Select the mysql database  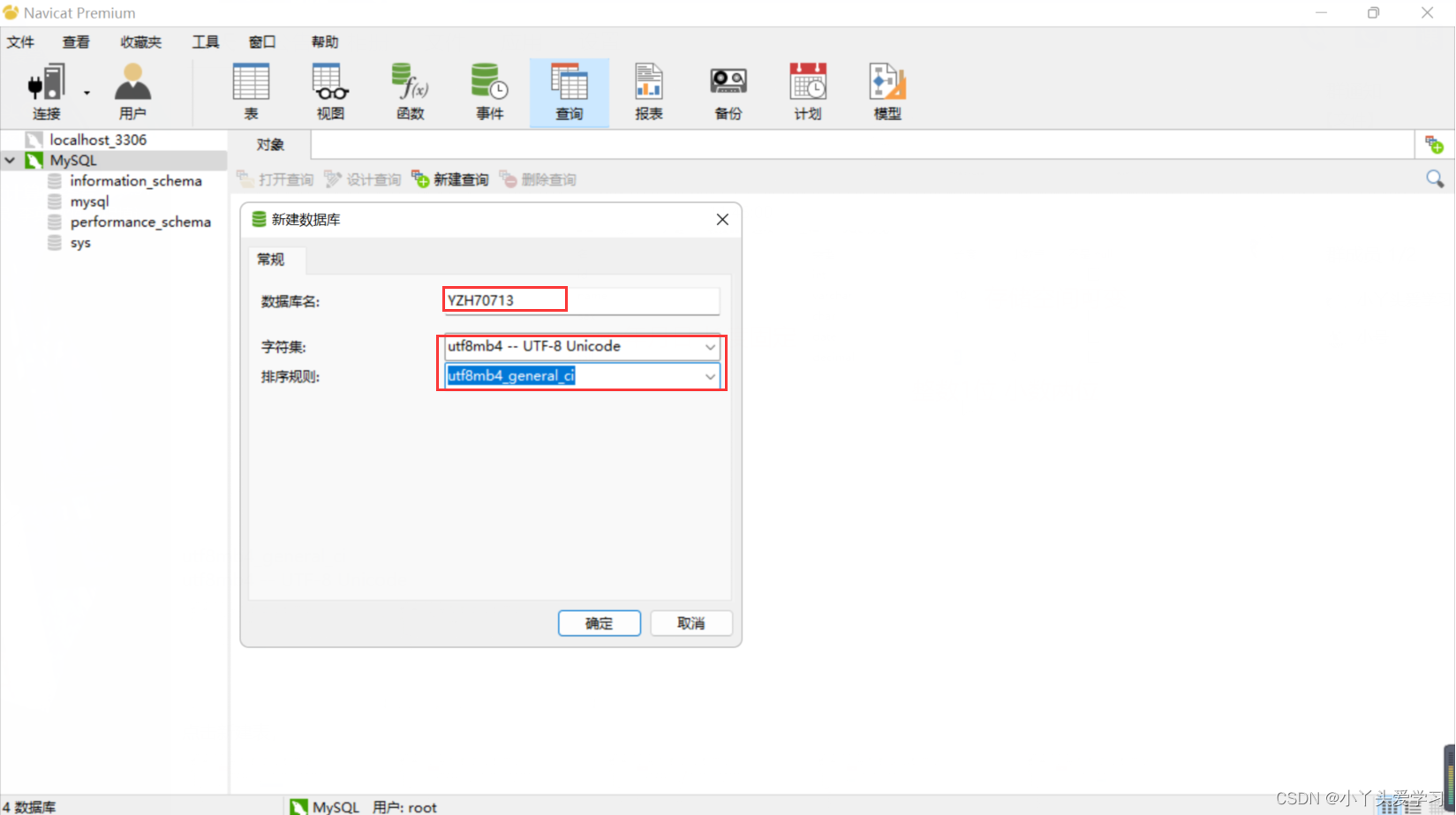pos(89,202)
